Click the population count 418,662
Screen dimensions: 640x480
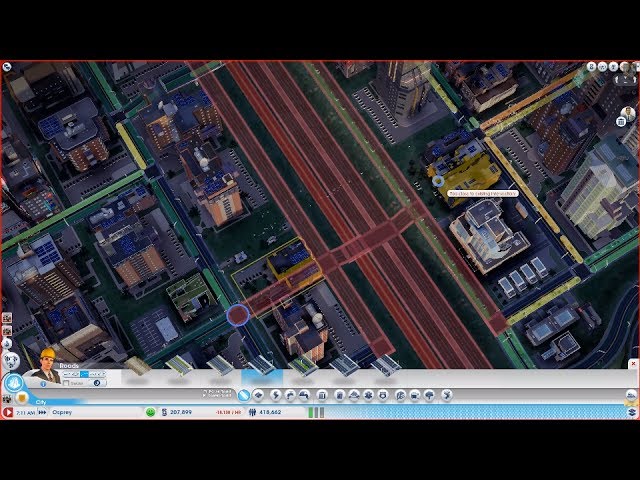pyautogui.click(x=270, y=412)
